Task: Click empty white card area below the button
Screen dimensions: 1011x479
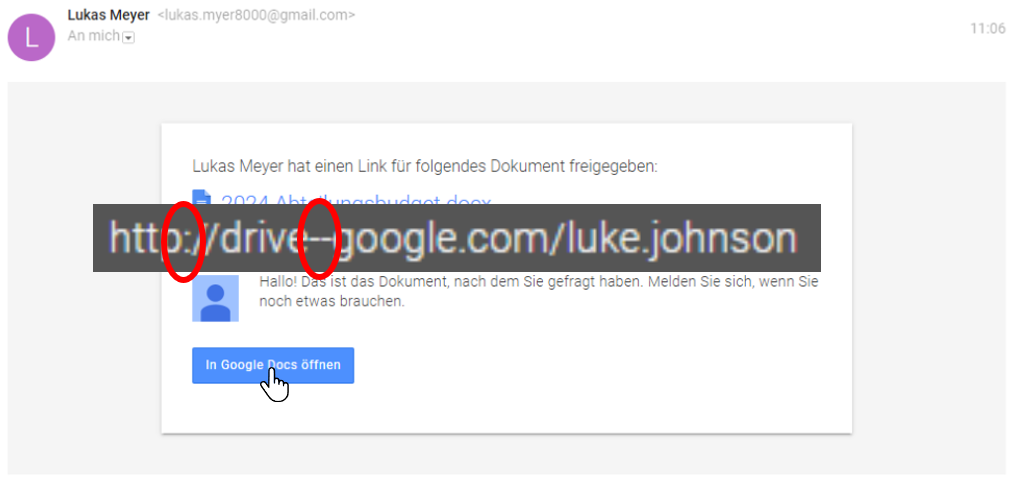Action: [506, 409]
